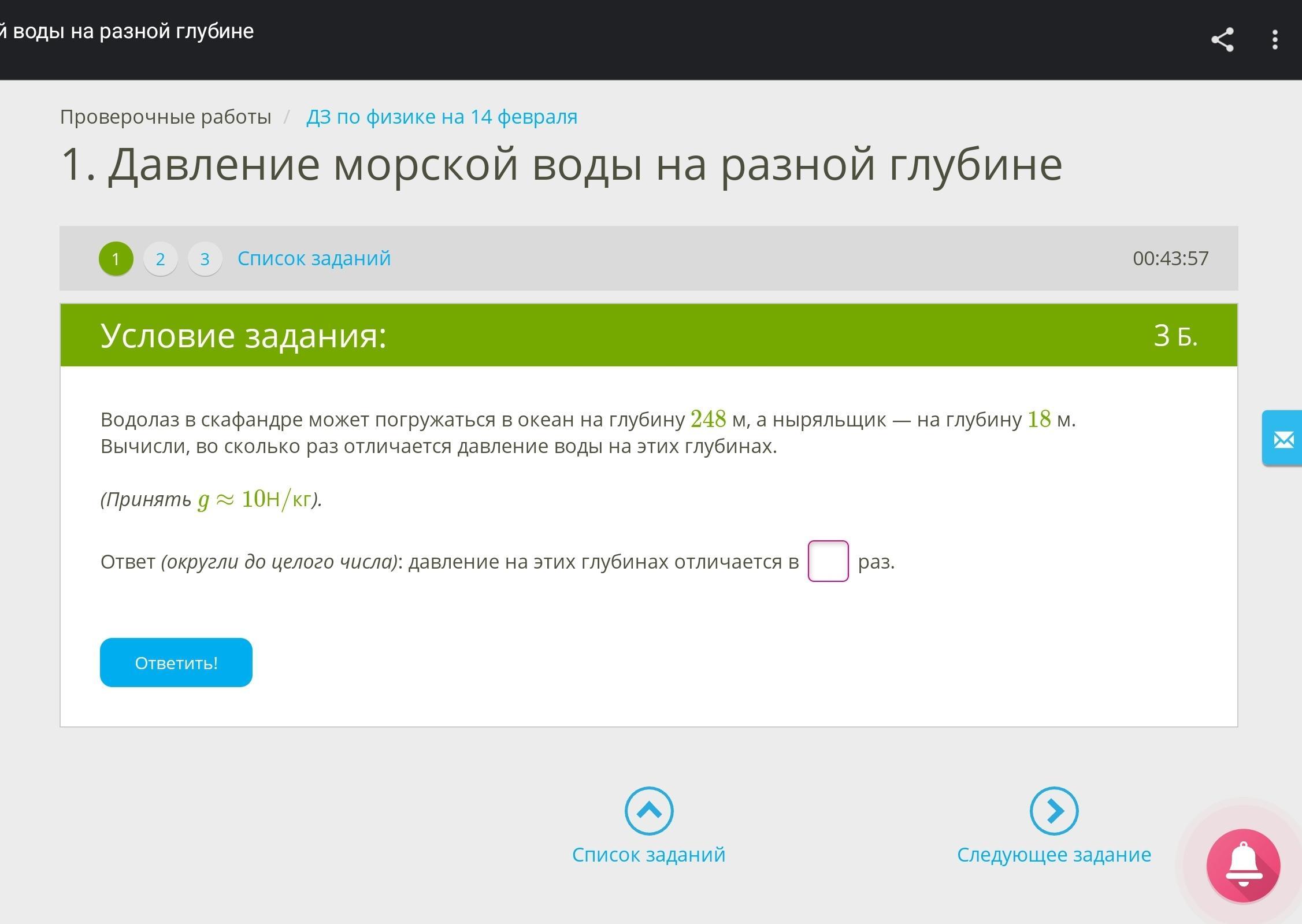The width and height of the screenshot is (1302, 924).
Task: Click the blue envelope message tab
Action: pos(1284,440)
